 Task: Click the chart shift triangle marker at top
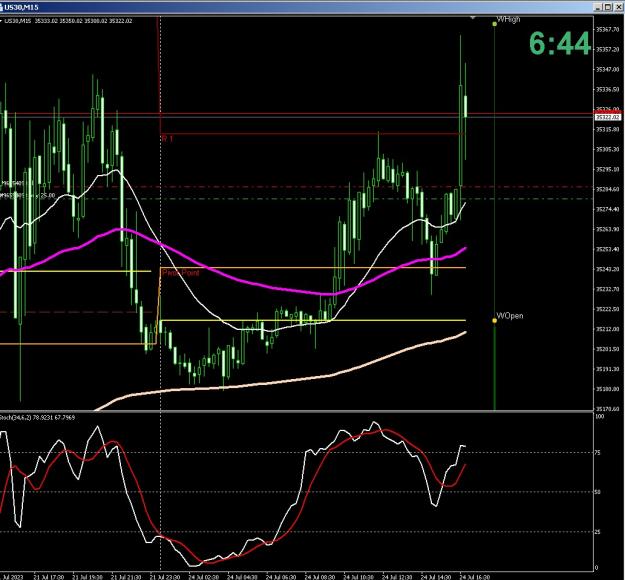[473, 18]
